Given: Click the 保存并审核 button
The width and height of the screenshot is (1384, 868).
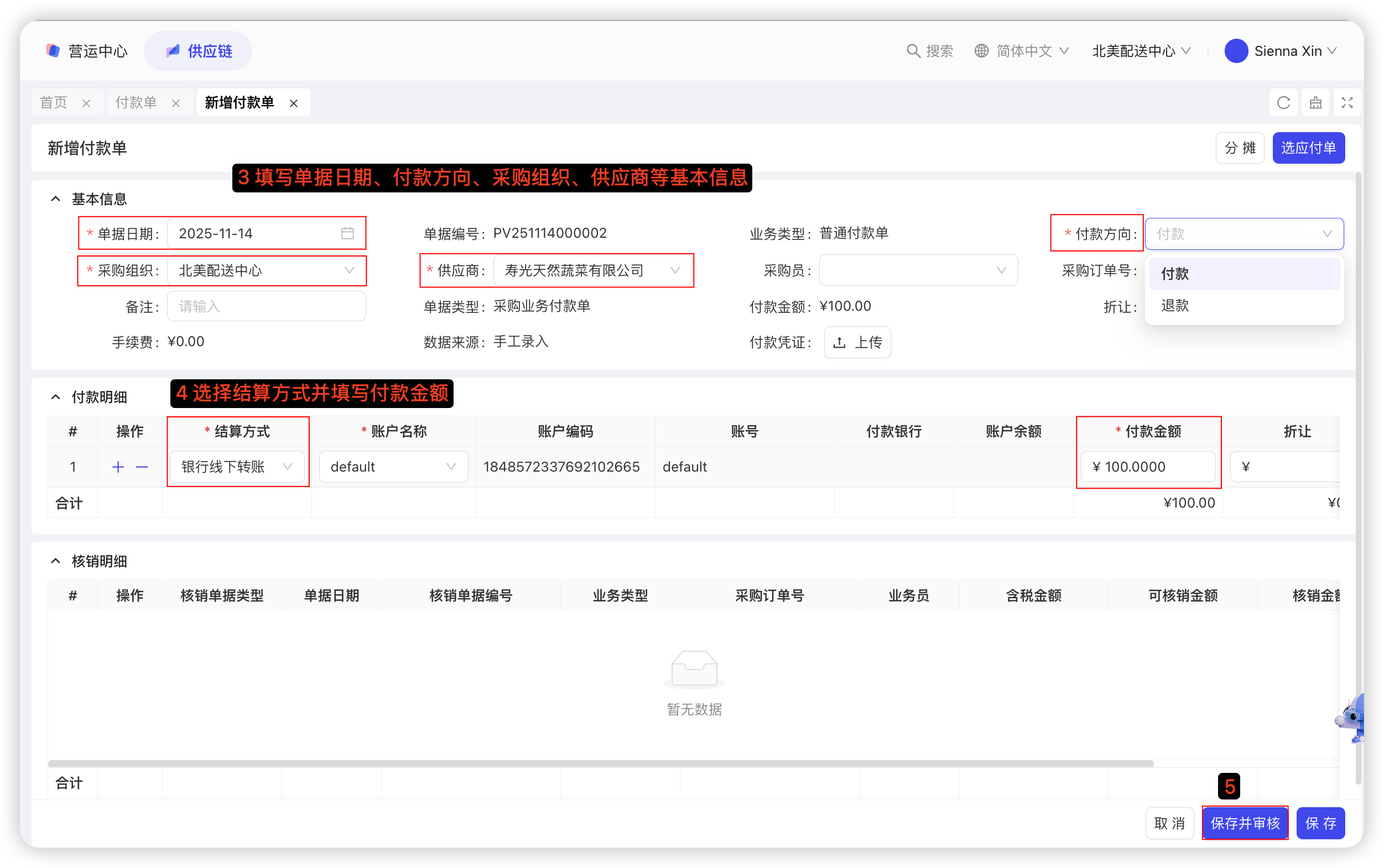Looking at the screenshot, I should (x=1245, y=823).
